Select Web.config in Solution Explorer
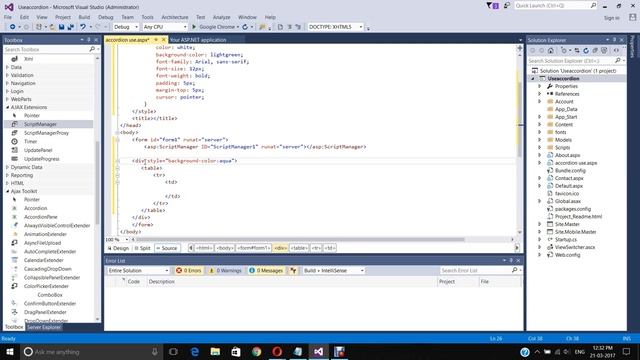 pos(567,255)
